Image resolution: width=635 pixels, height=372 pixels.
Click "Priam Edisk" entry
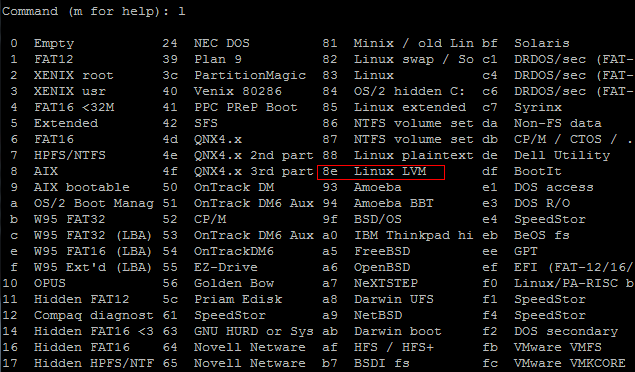[238, 299]
